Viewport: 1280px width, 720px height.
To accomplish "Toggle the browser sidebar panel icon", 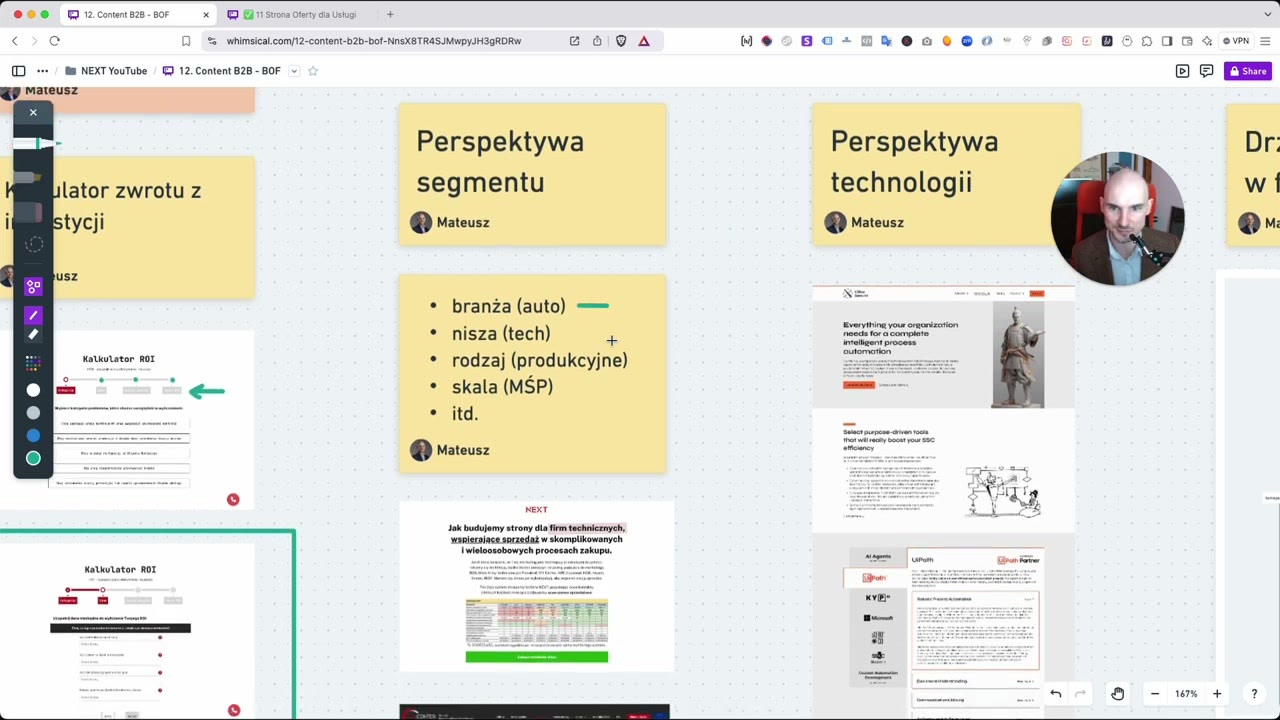I will pyautogui.click(x=1167, y=41).
